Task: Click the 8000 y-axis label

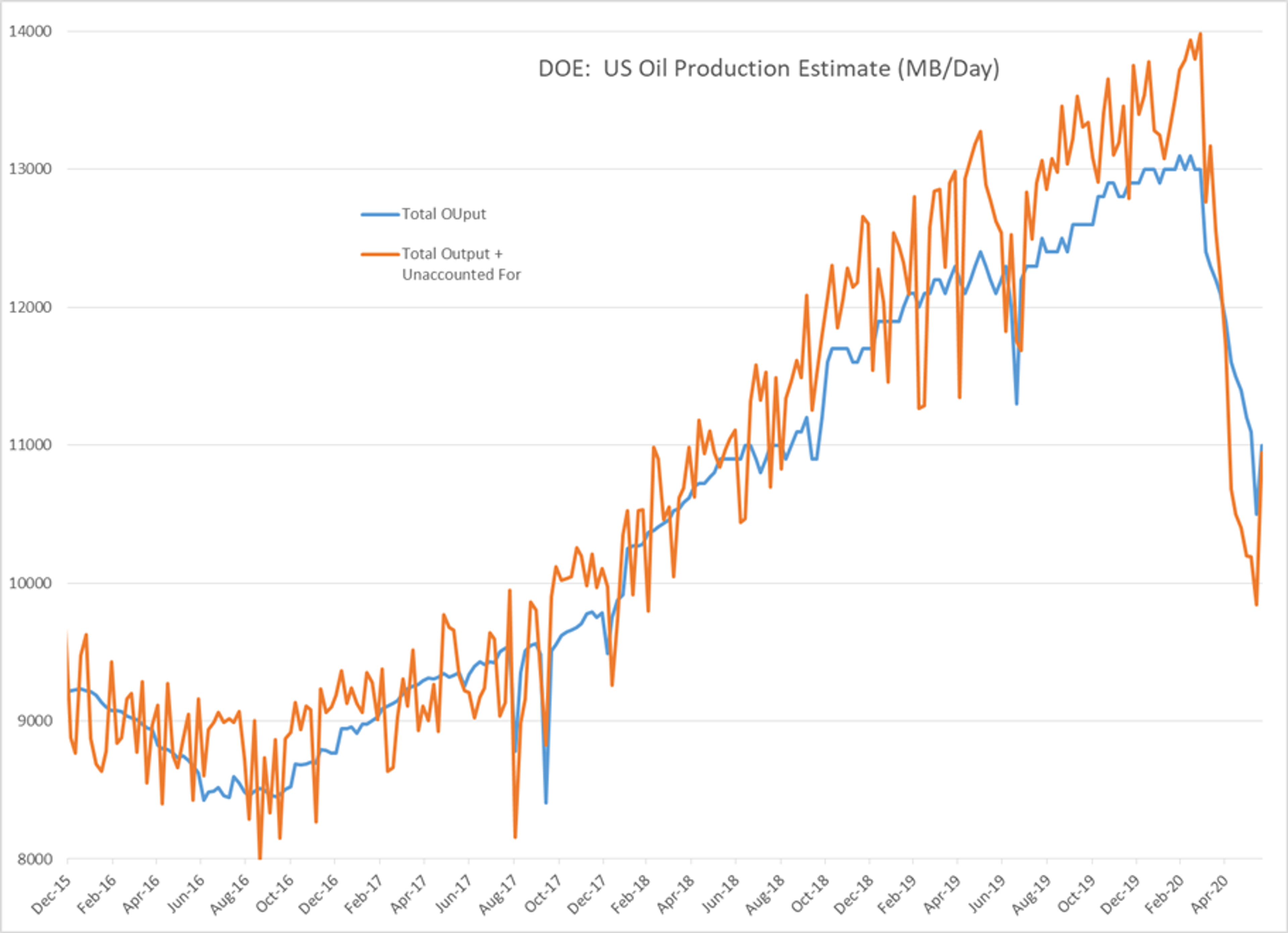Action: point(35,859)
